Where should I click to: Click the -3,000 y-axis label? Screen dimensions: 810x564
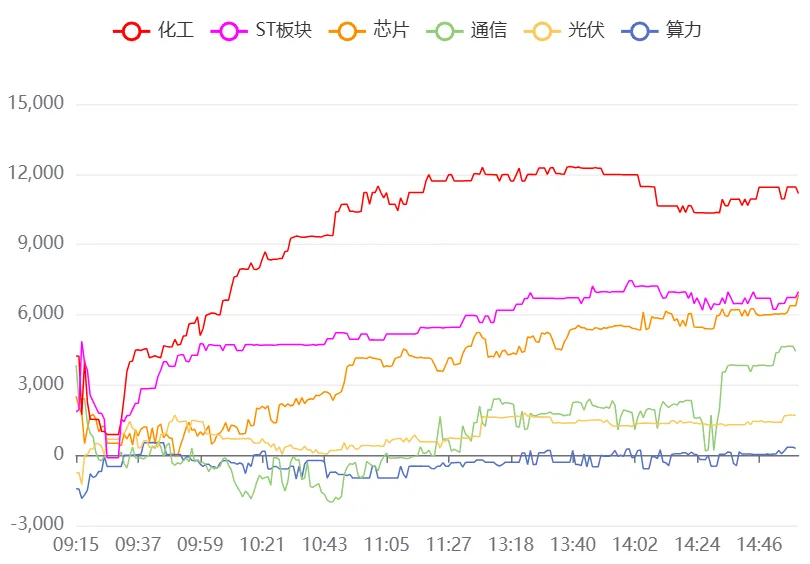[36, 525]
